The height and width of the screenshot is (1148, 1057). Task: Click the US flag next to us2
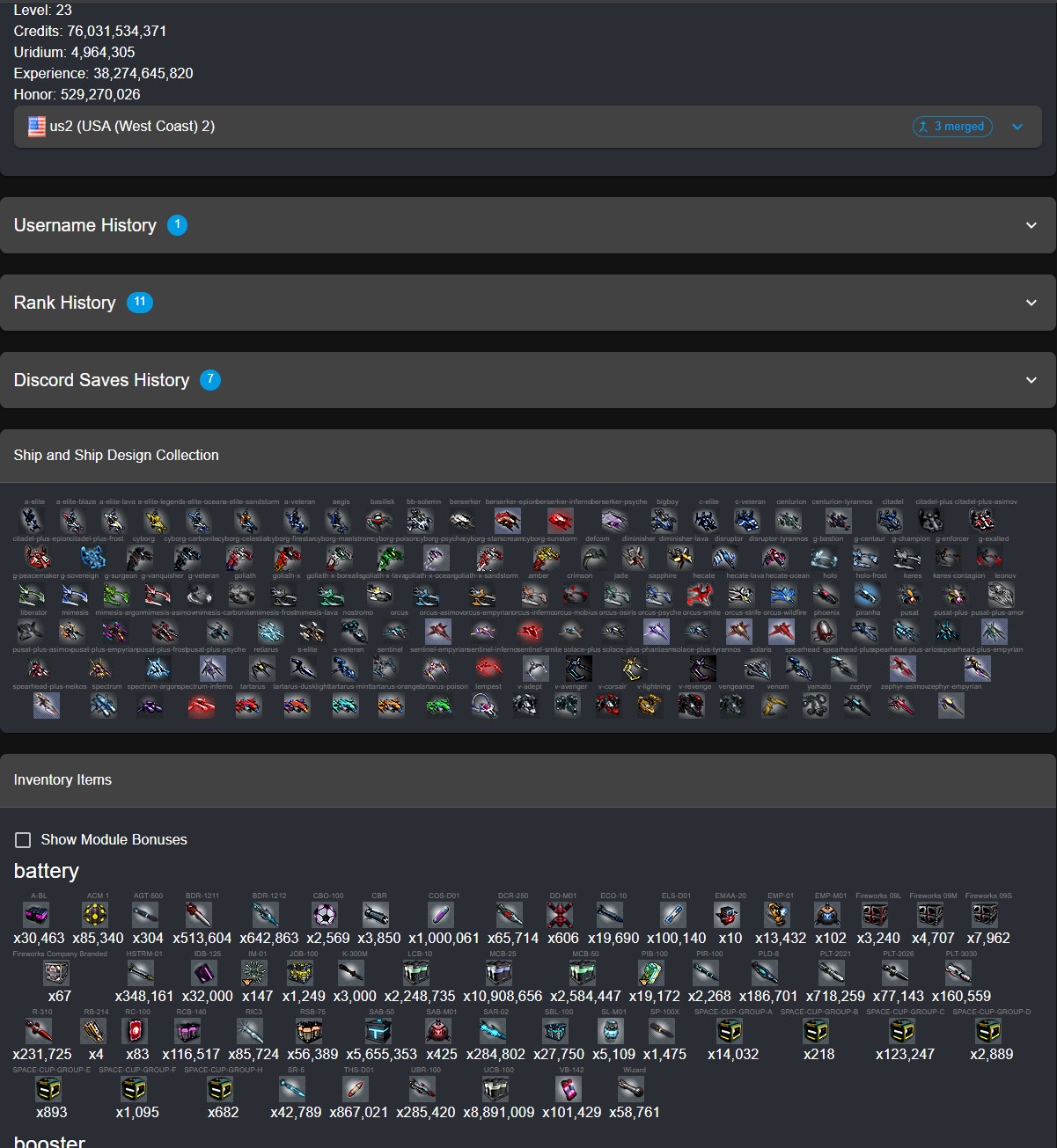click(36, 127)
